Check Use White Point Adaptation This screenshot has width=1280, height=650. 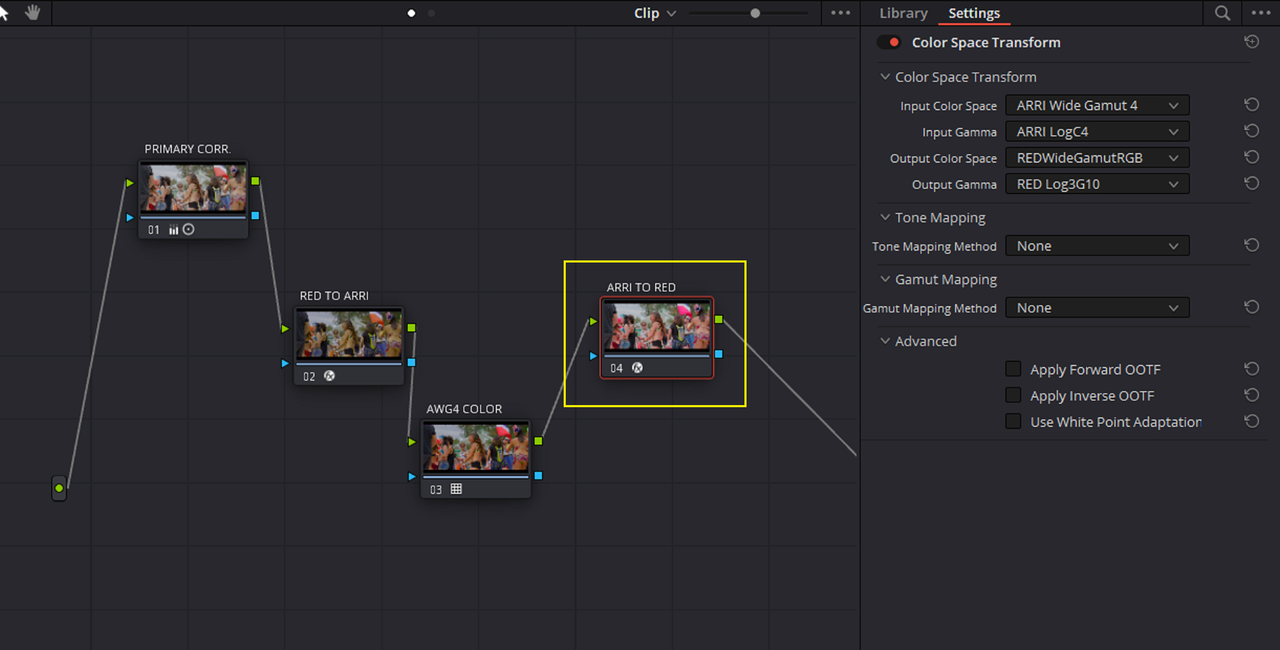(x=1013, y=421)
